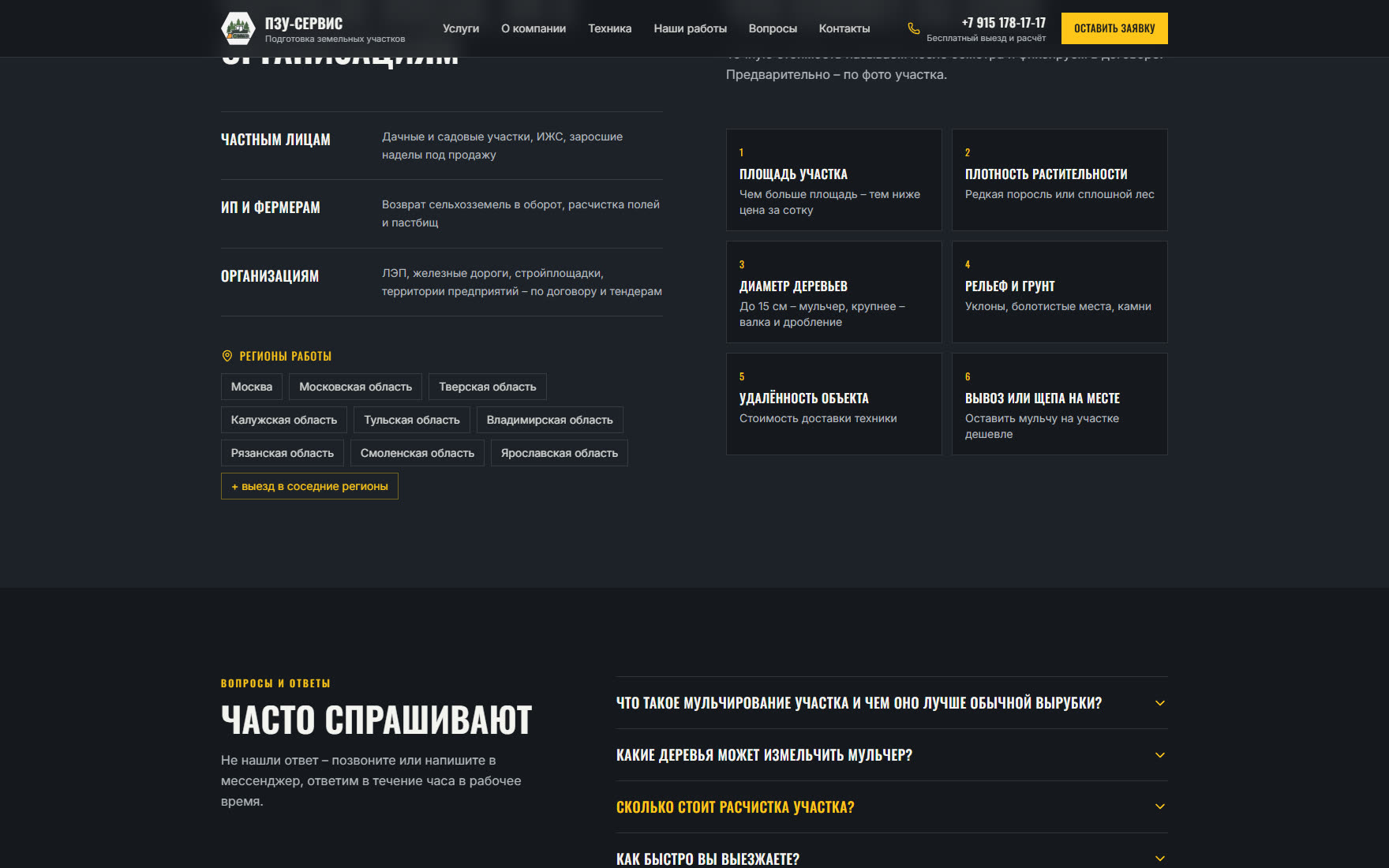Choose the Ярославская область tag

[x=560, y=453]
